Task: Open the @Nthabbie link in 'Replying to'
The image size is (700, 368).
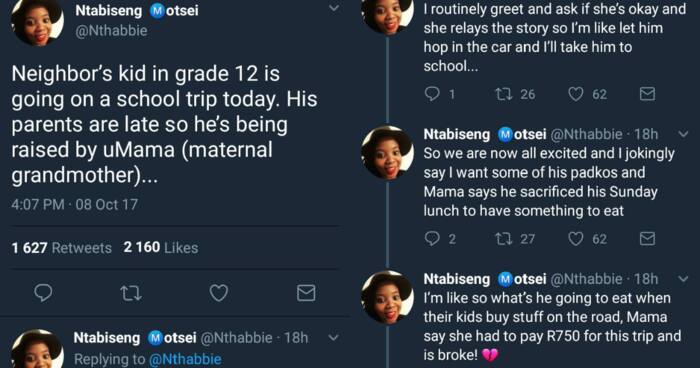Action: [185, 359]
